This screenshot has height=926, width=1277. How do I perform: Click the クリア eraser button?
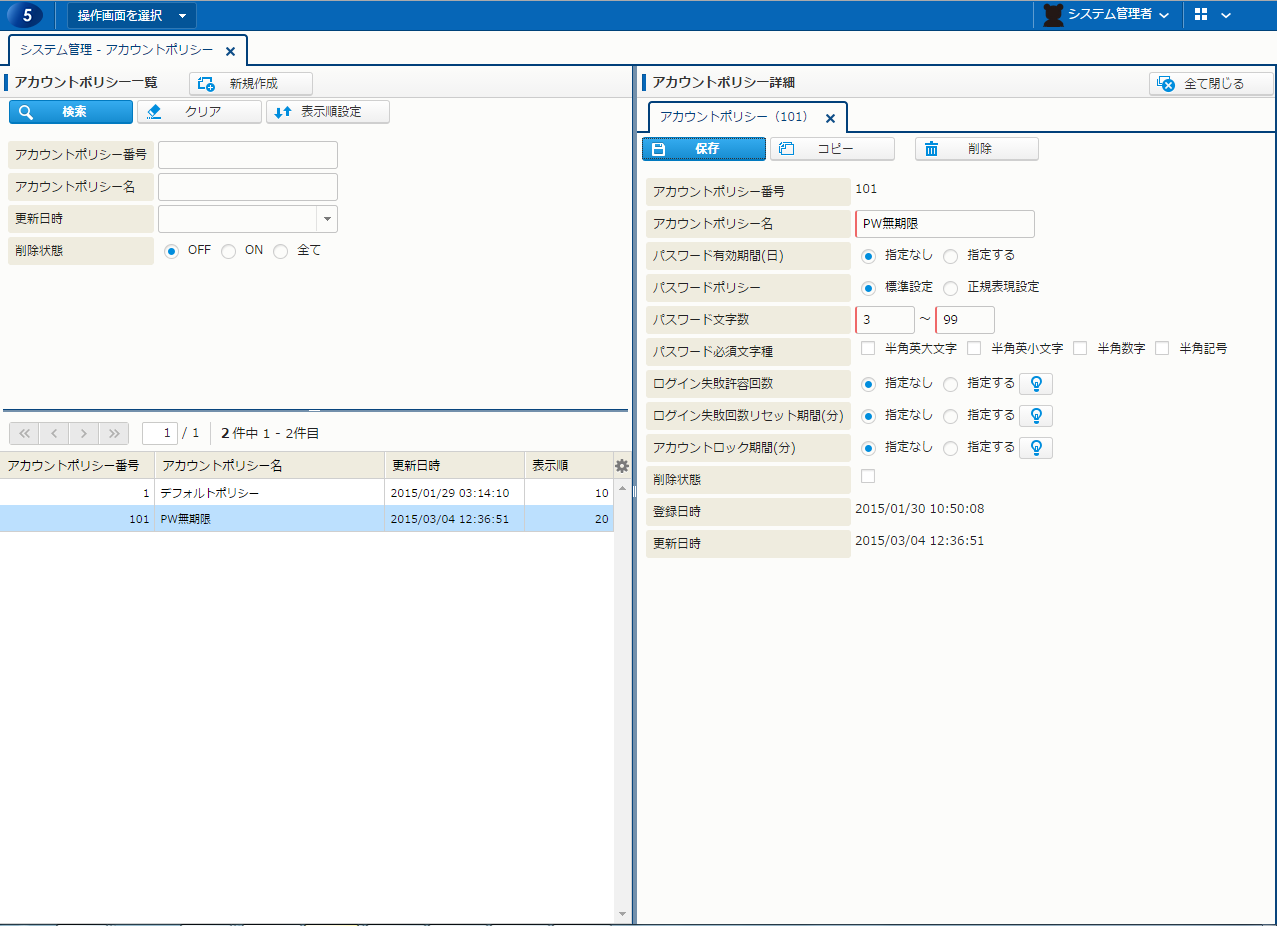199,112
